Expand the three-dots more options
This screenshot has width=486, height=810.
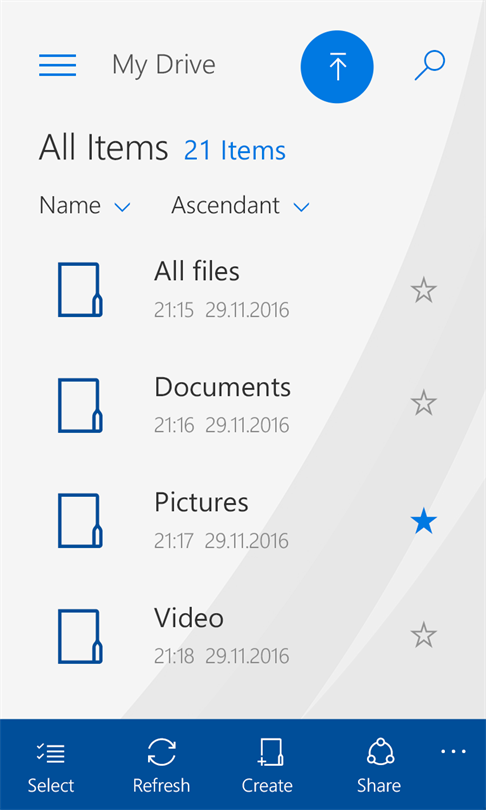[453, 752]
